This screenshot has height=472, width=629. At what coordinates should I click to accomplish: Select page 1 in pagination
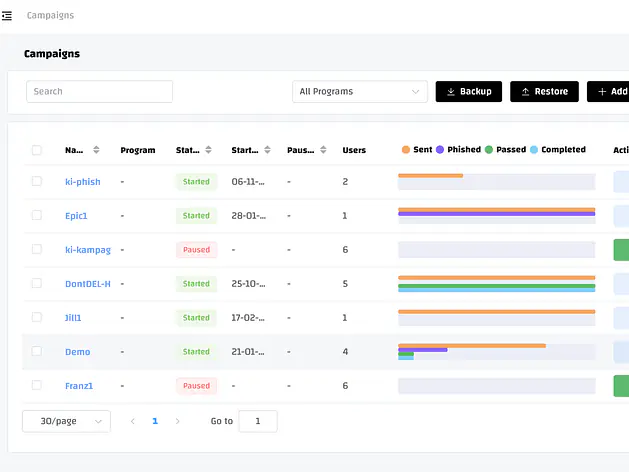coord(155,421)
